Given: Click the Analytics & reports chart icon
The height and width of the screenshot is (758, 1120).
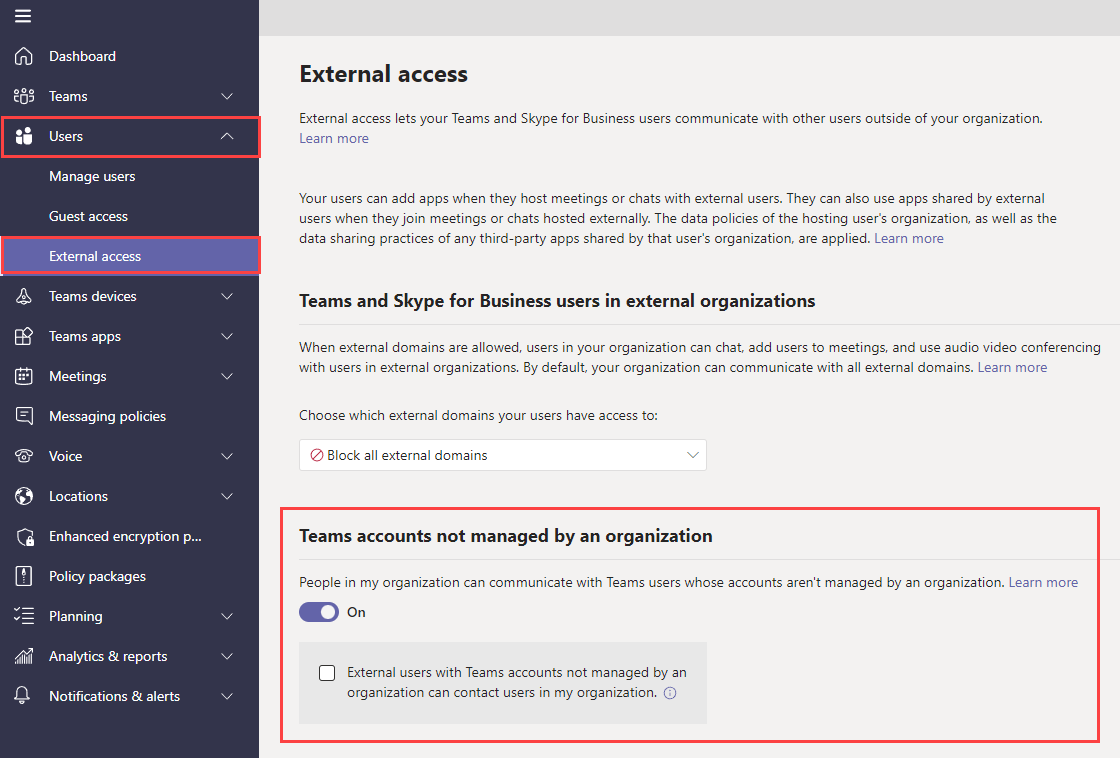Looking at the screenshot, I should 22,656.
